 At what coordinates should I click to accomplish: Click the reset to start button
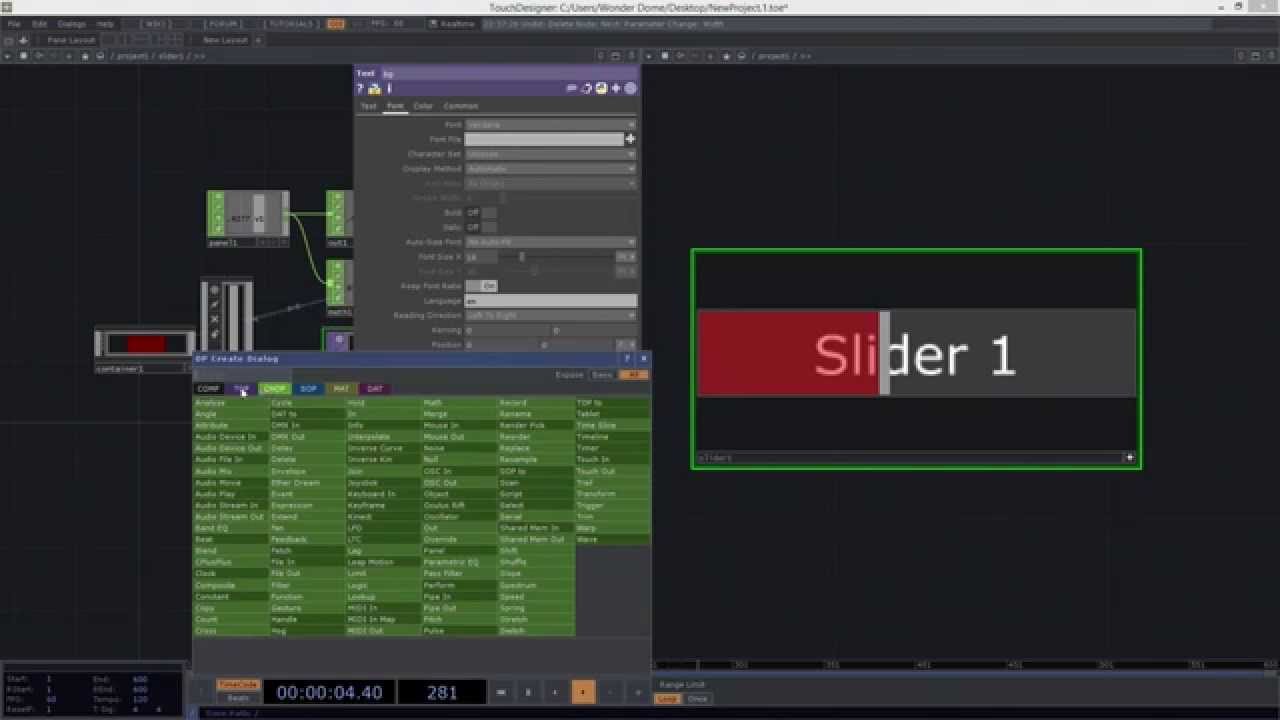501,692
